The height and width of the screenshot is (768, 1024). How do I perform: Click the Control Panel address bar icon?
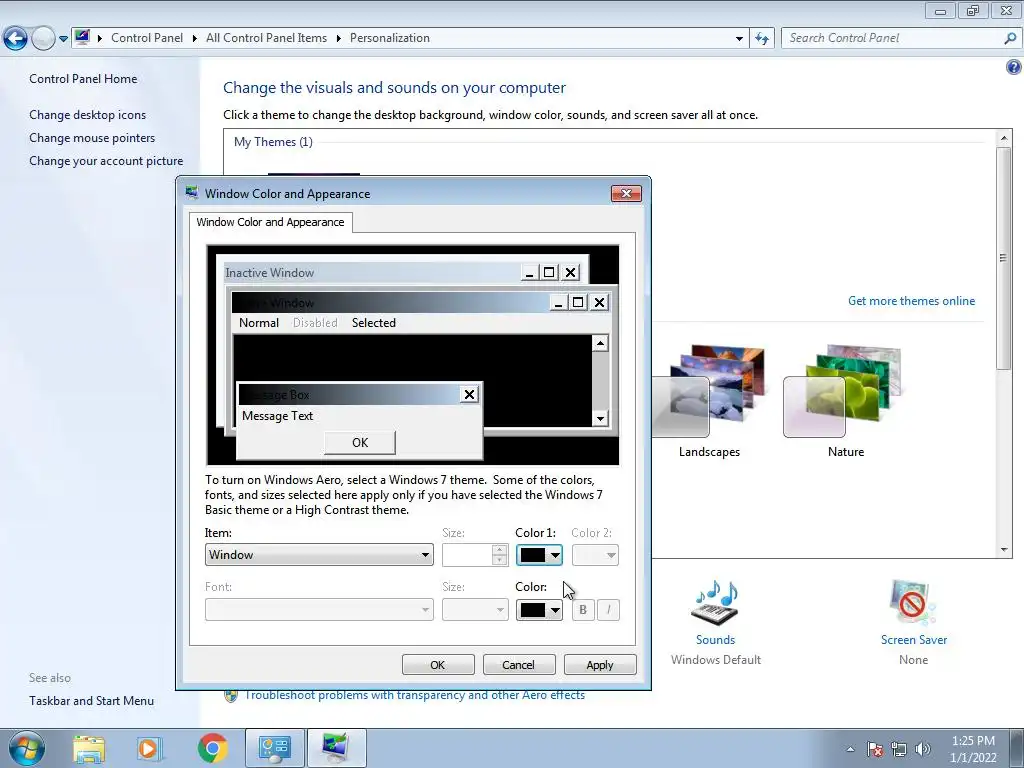point(82,37)
